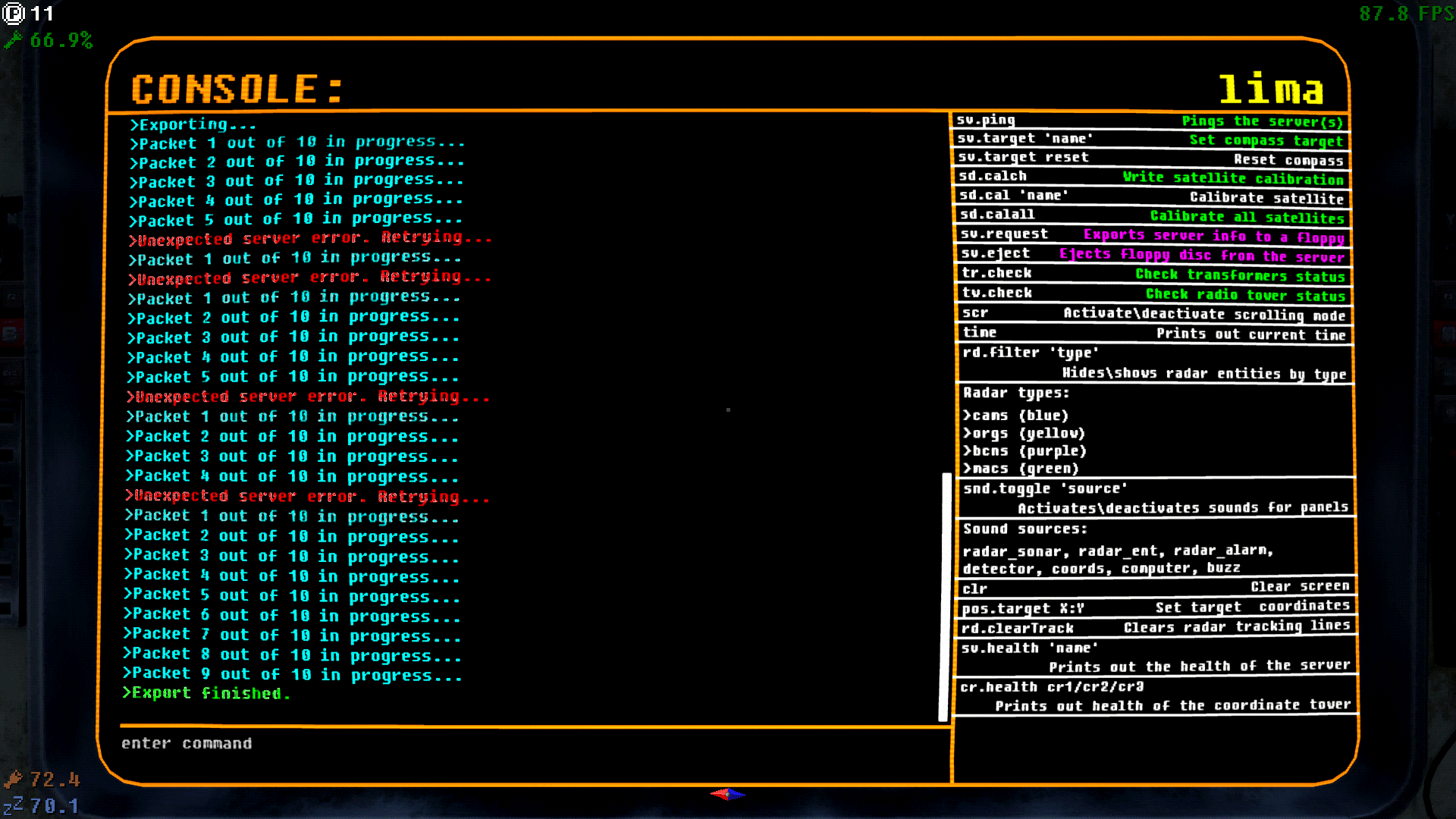Viewport: 1456px width, 819px height.
Task: Click the cams (blue) radar type item
Action: (1015, 416)
